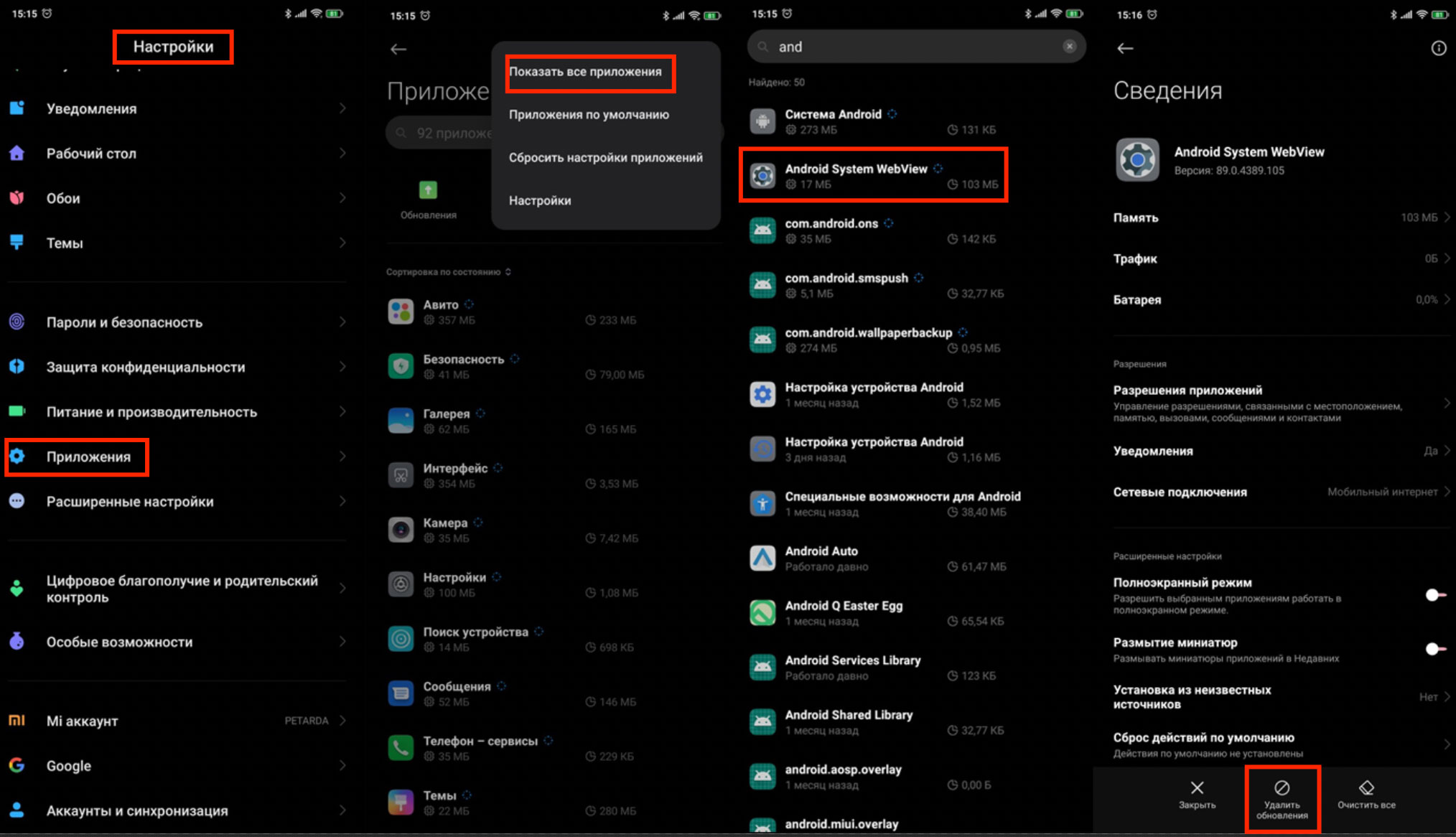The height and width of the screenshot is (837, 1456).
Task: Expand the Трафик row chevron
Action: click(1446, 258)
